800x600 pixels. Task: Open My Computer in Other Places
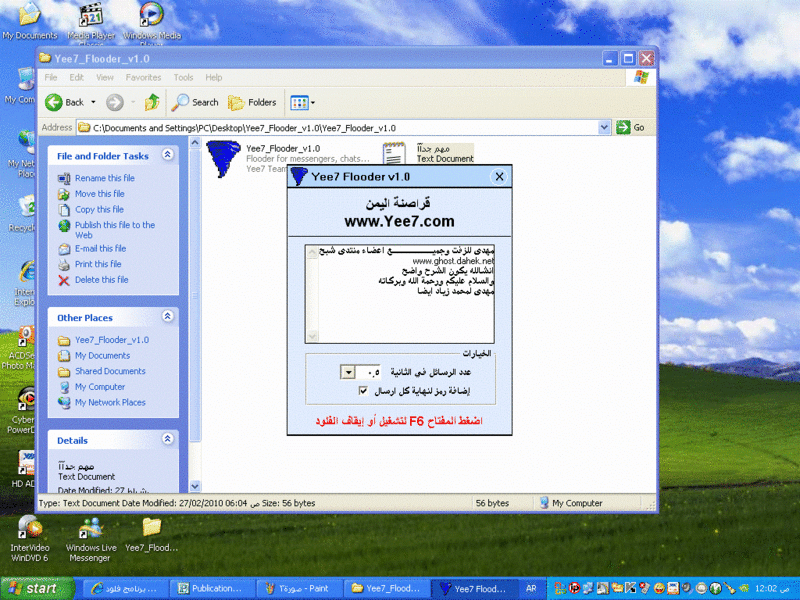(100, 387)
